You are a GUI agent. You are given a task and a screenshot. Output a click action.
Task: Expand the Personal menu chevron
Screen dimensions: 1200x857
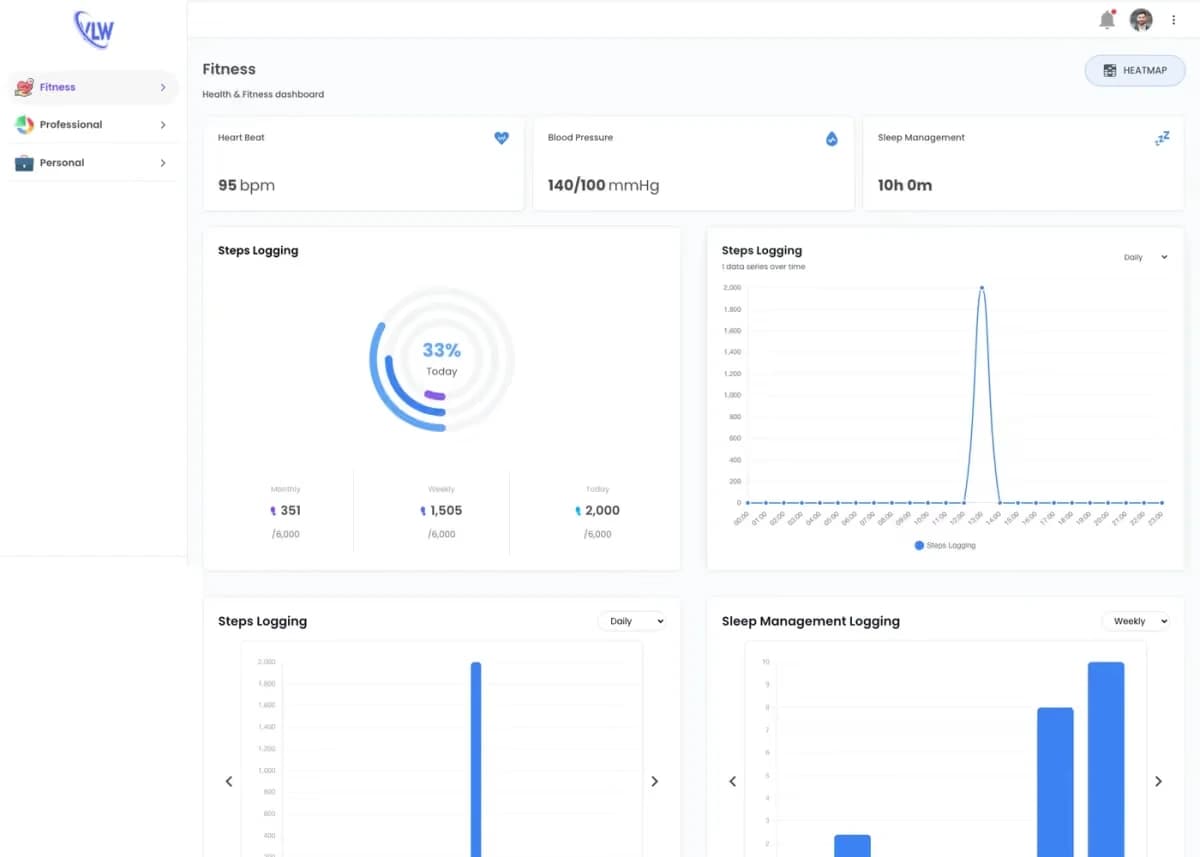click(163, 163)
